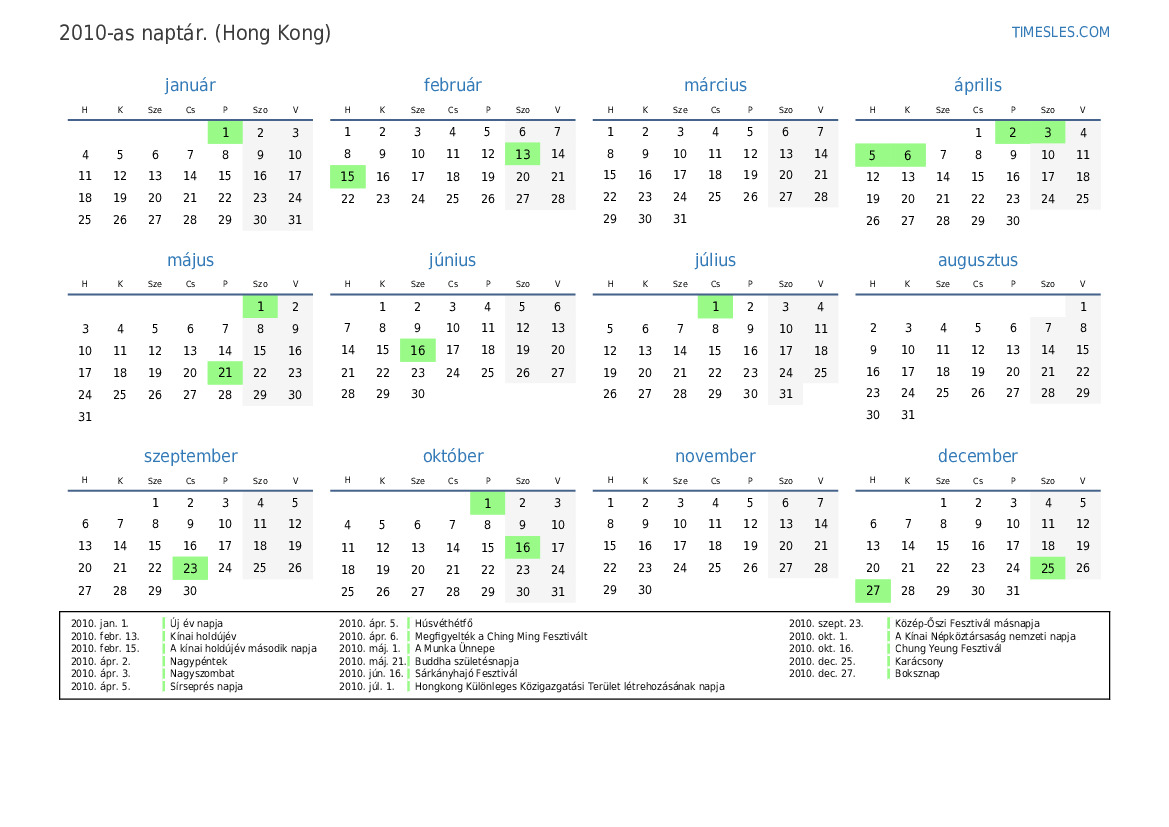Click highlighted day 2 in április

click(1012, 133)
